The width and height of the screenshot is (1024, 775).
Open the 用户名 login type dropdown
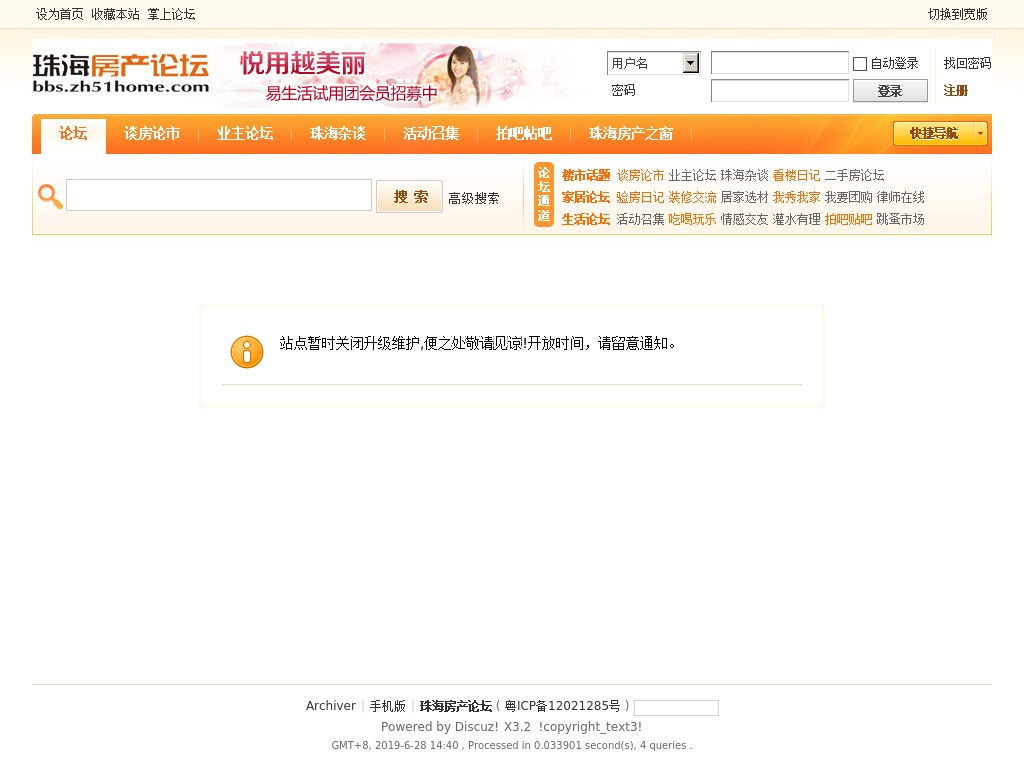654,64
